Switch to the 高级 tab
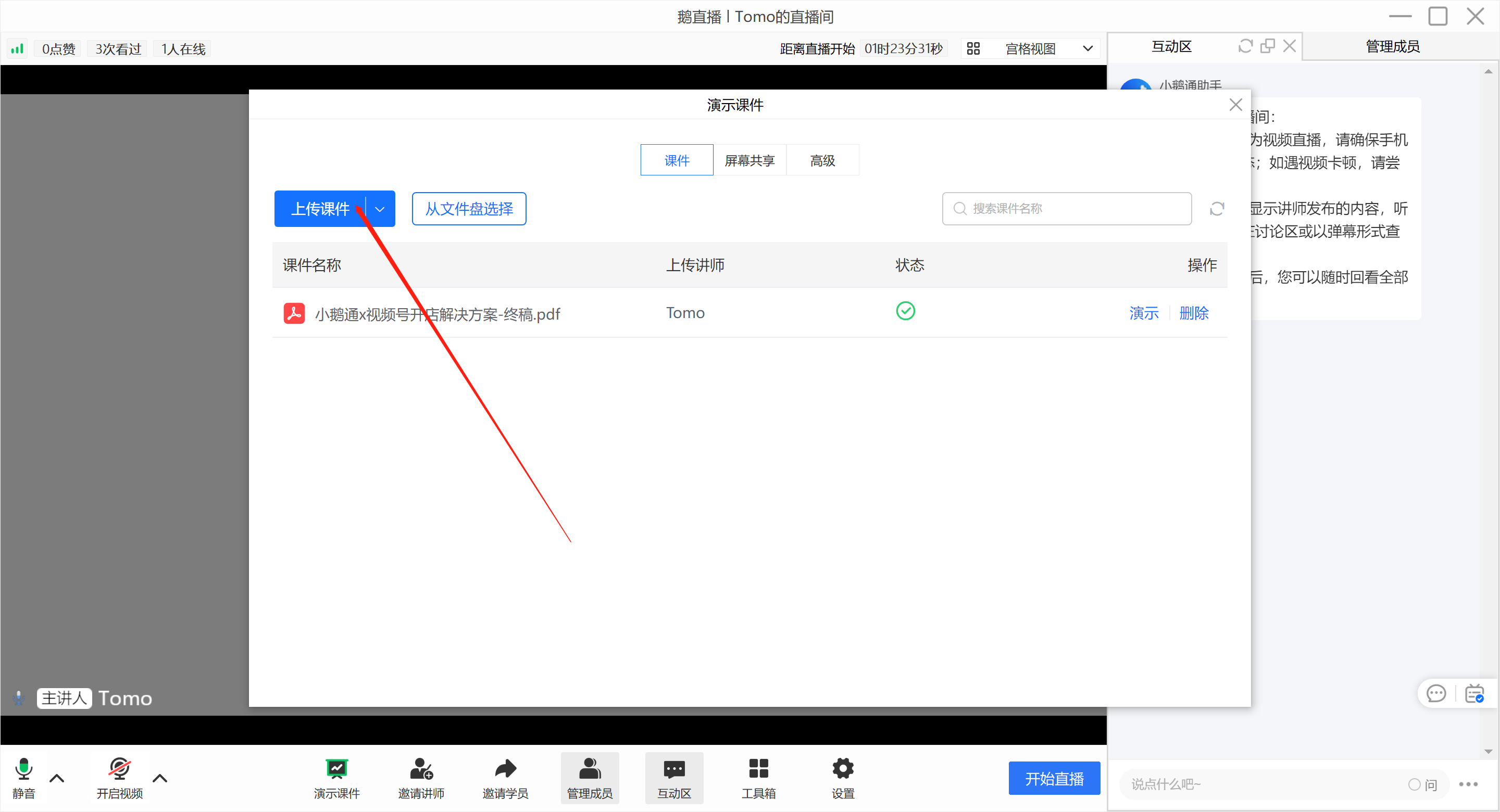This screenshot has height=812, width=1500. [x=822, y=160]
